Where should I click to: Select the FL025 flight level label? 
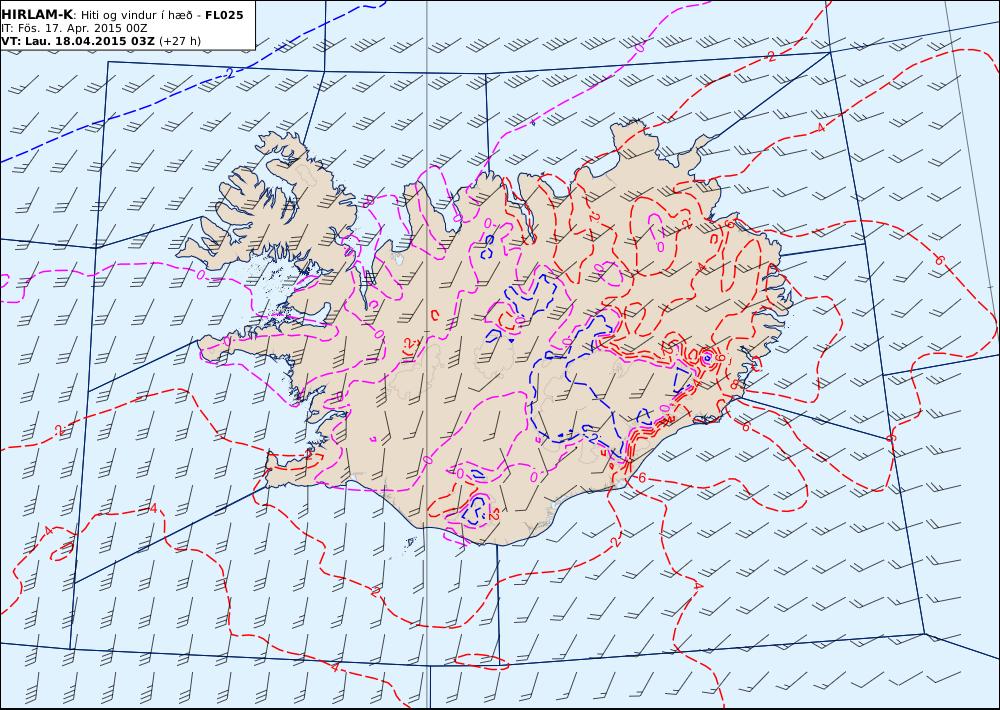point(224,15)
